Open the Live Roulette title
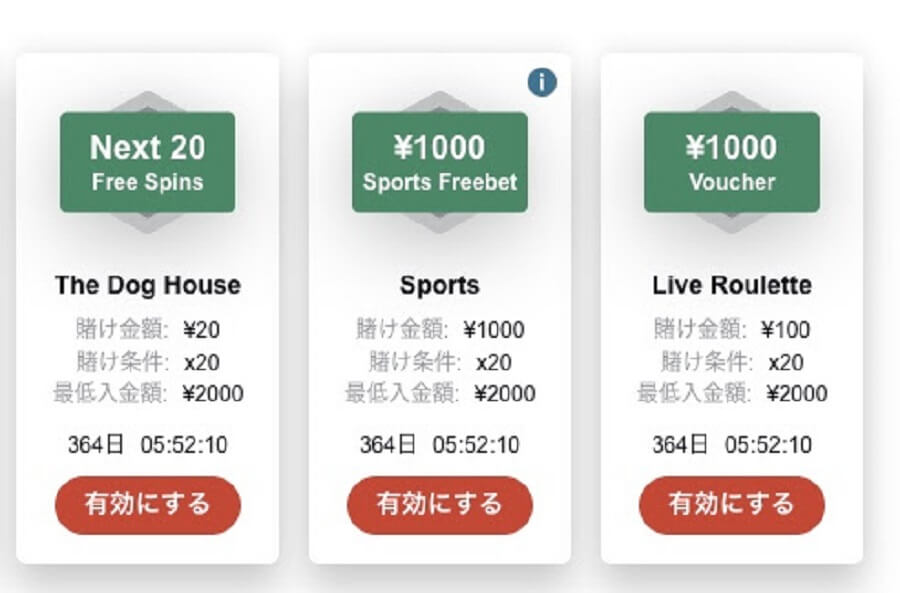 (x=732, y=285)
